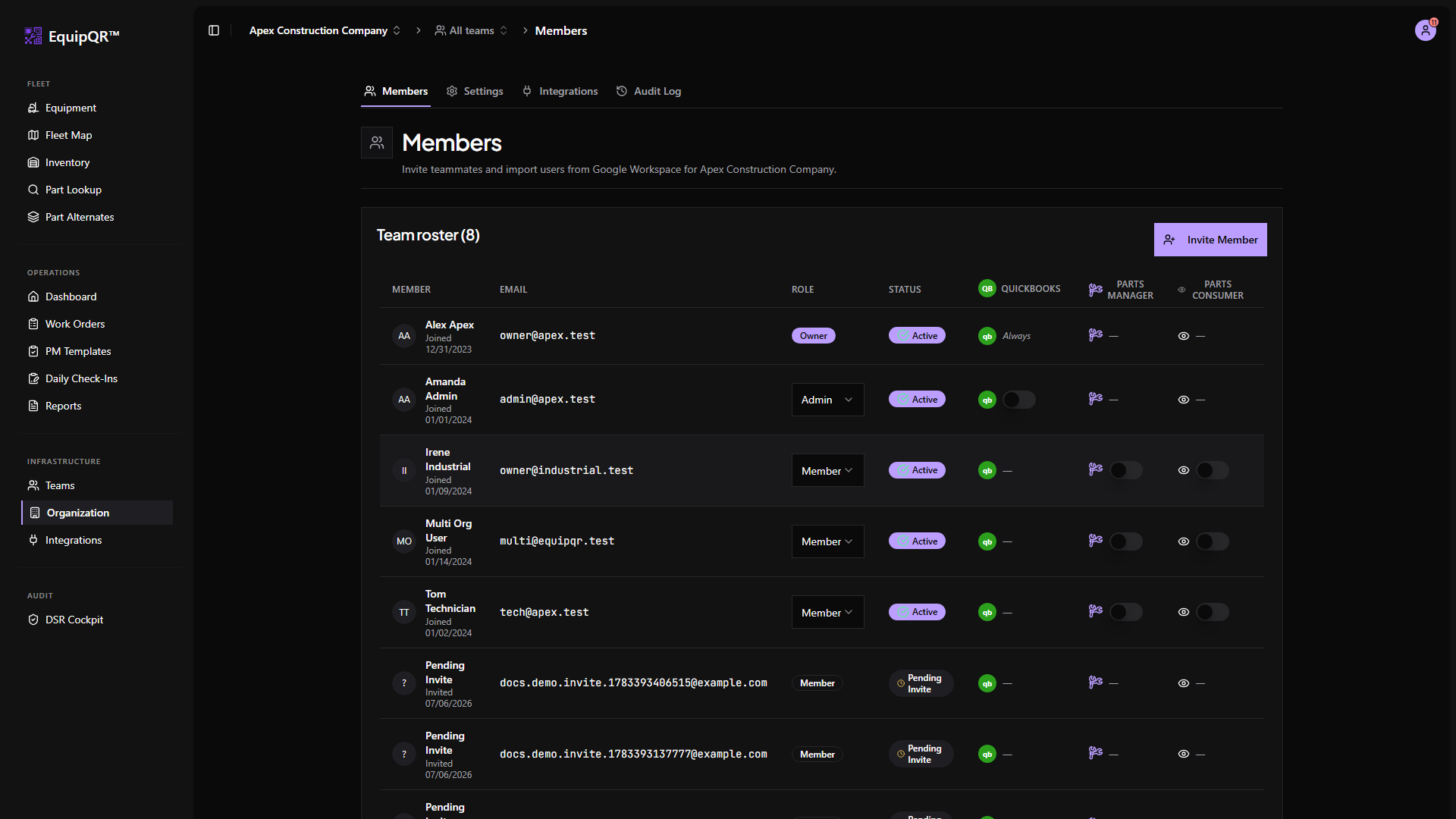
Task: Click Tom Technician's TT avatar
Action: [404, 612]
